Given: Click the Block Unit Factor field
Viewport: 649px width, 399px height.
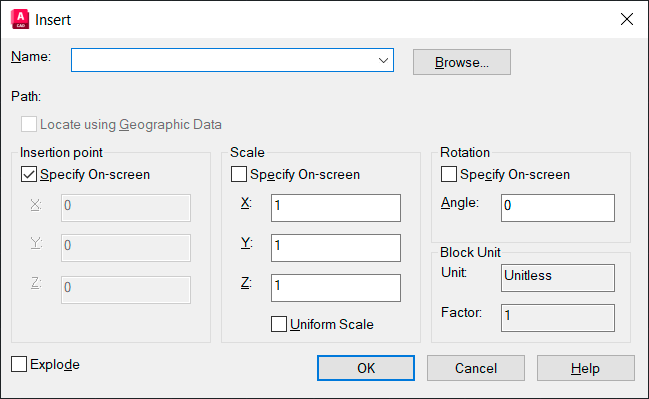Looking at the screenshot, I should pyautogui.click(x=558, y=318).
